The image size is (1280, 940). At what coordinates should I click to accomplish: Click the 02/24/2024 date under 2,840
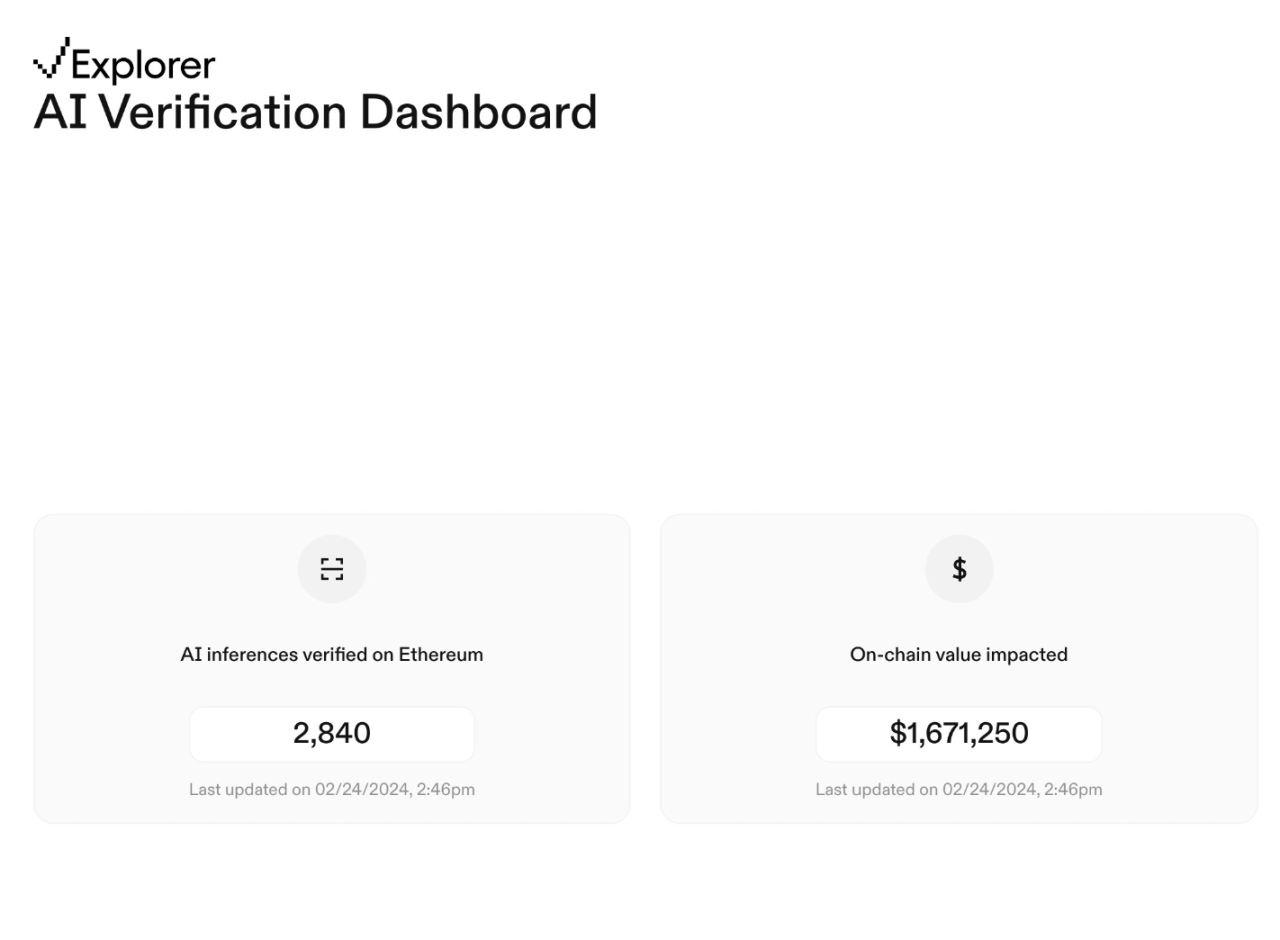(362, 790)
